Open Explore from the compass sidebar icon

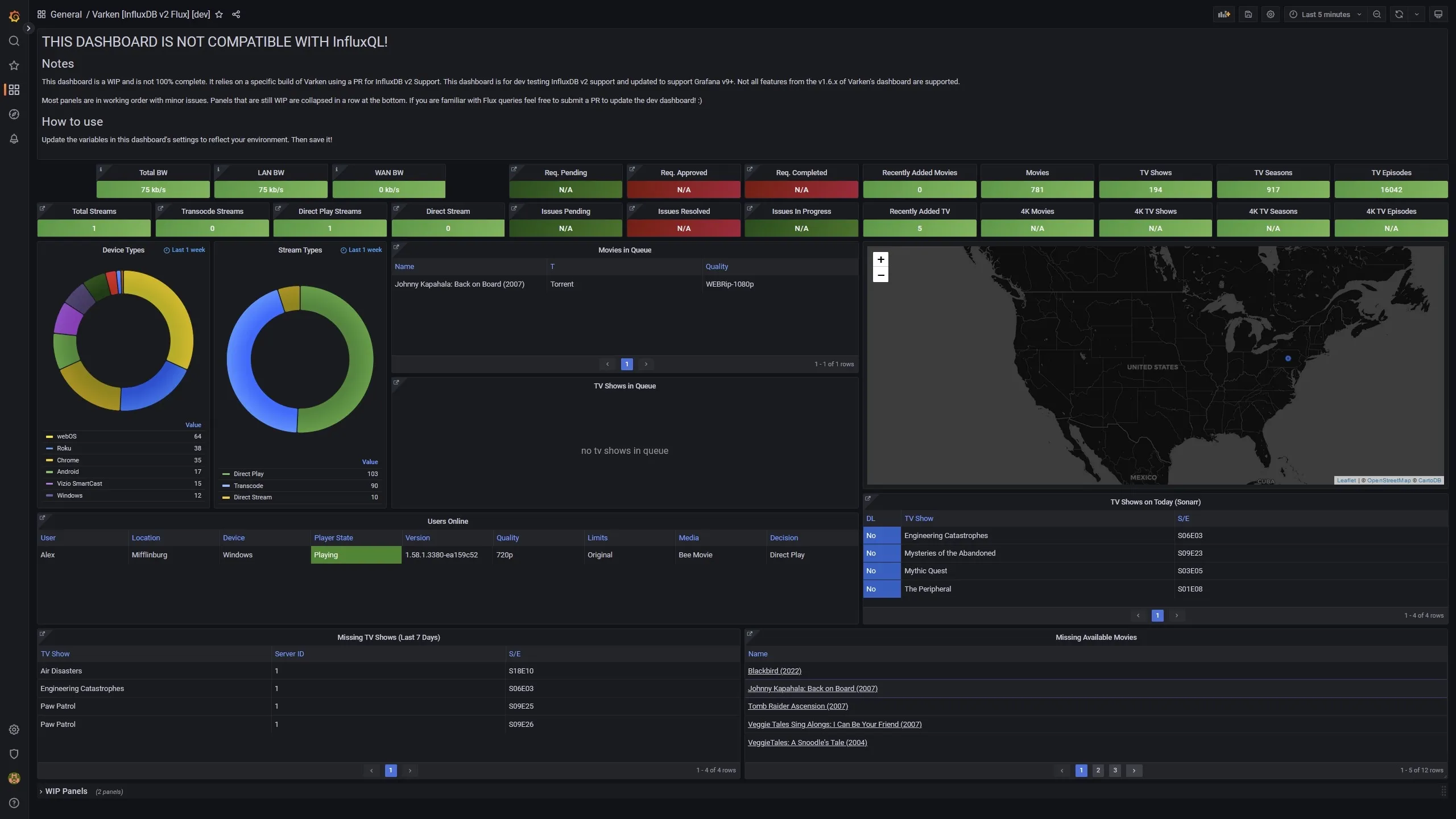point(14,114)
